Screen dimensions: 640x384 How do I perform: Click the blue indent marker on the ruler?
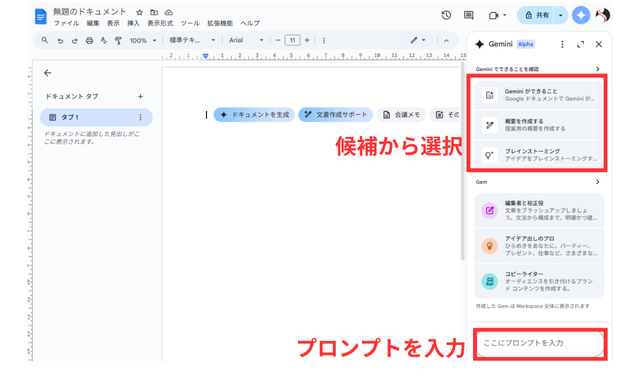pyautogui.click(x=206, y=56)
